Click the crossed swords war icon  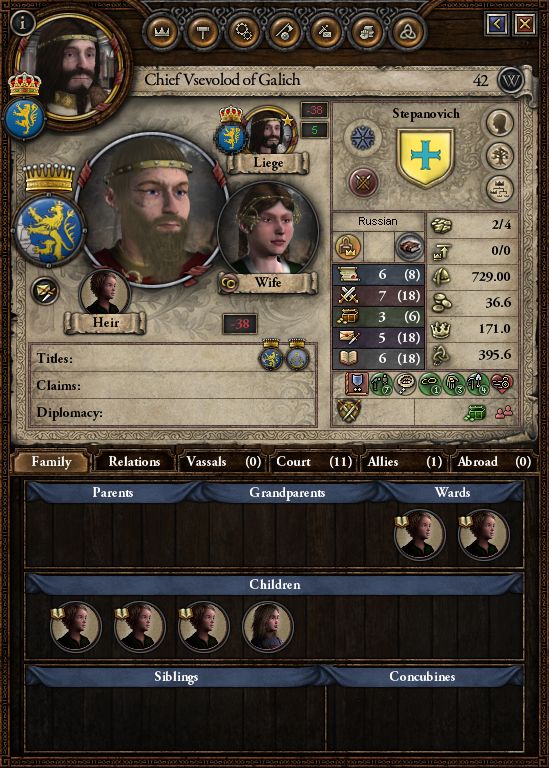(363, 183)
